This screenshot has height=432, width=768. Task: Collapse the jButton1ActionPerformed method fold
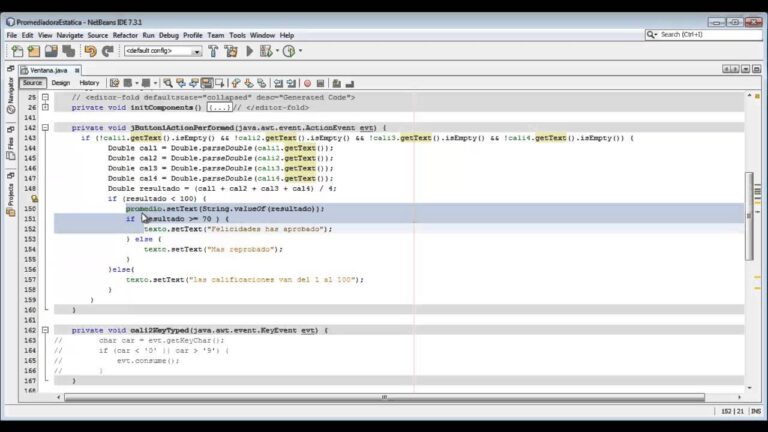(45, 128)
